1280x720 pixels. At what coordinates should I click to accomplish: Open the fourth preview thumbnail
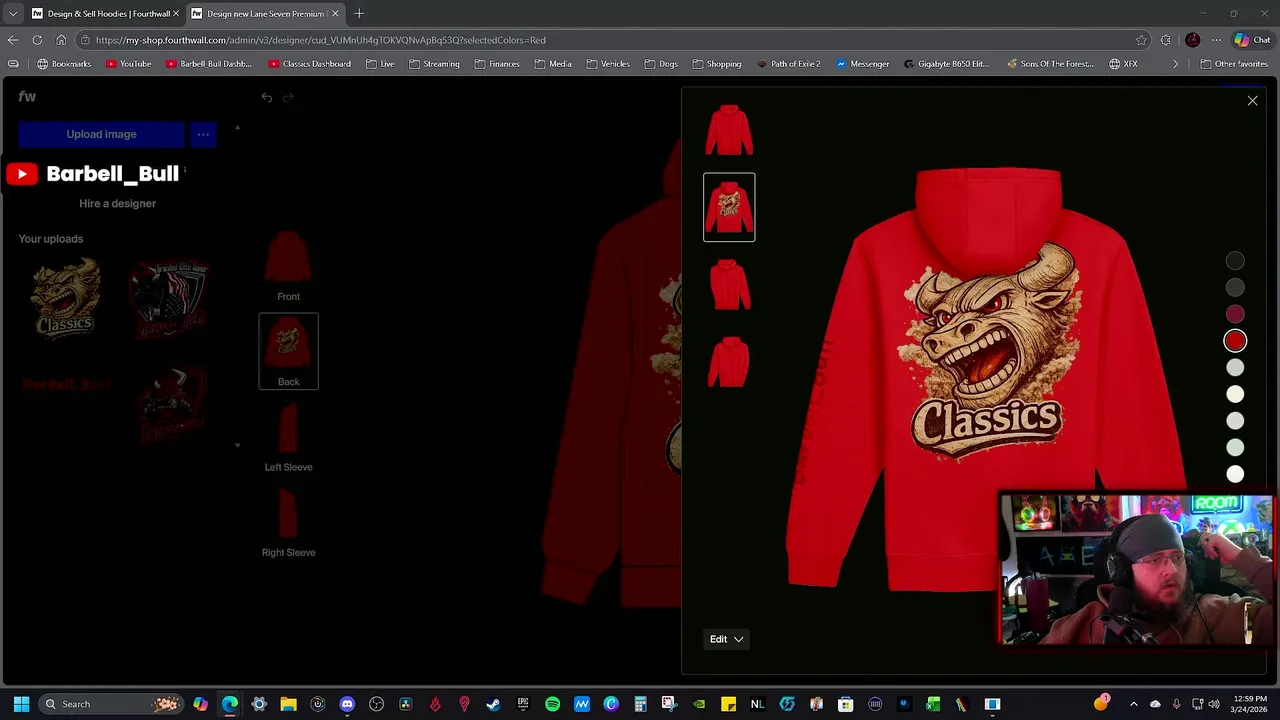[x=729, y=362]
